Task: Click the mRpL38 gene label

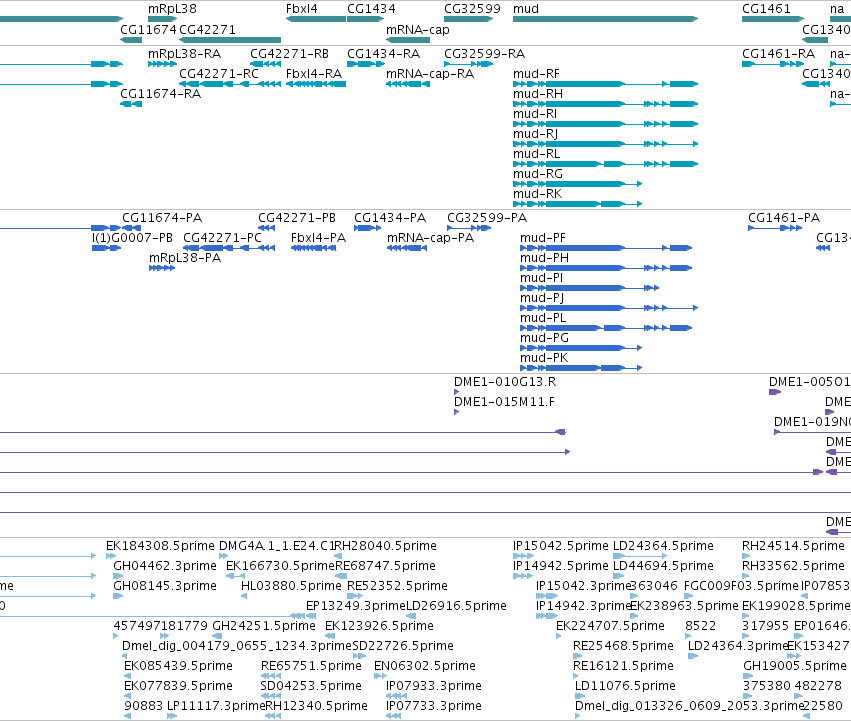Action: [x=172, y=9]
